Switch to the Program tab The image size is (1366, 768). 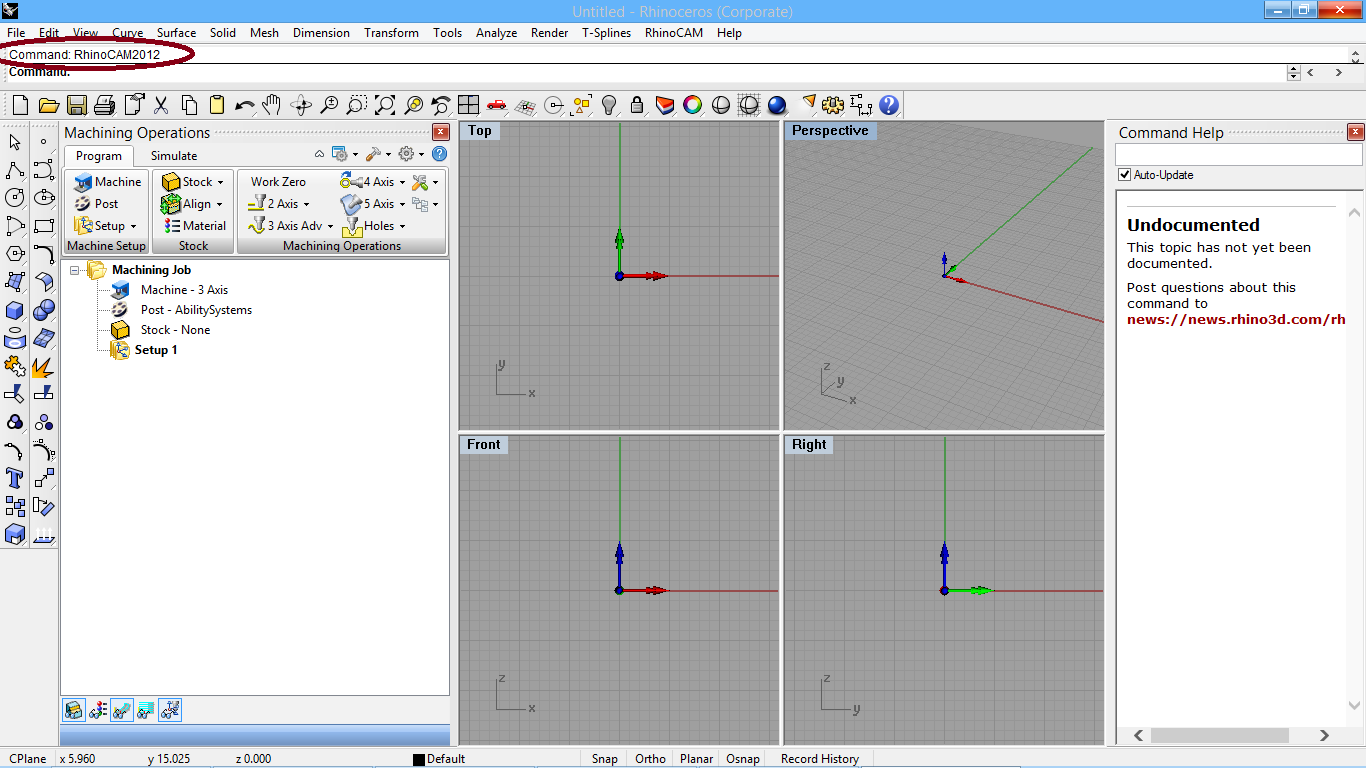tap(99, 156)
